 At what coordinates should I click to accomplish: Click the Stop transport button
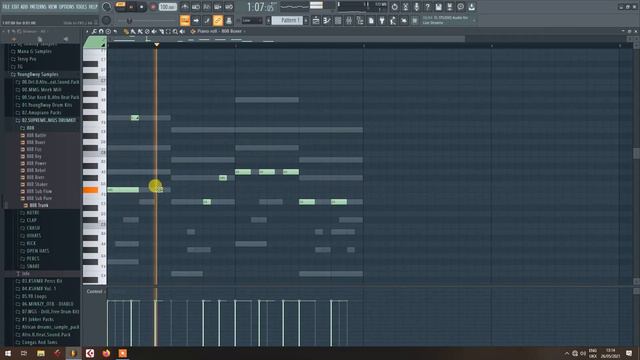point(142,7)
